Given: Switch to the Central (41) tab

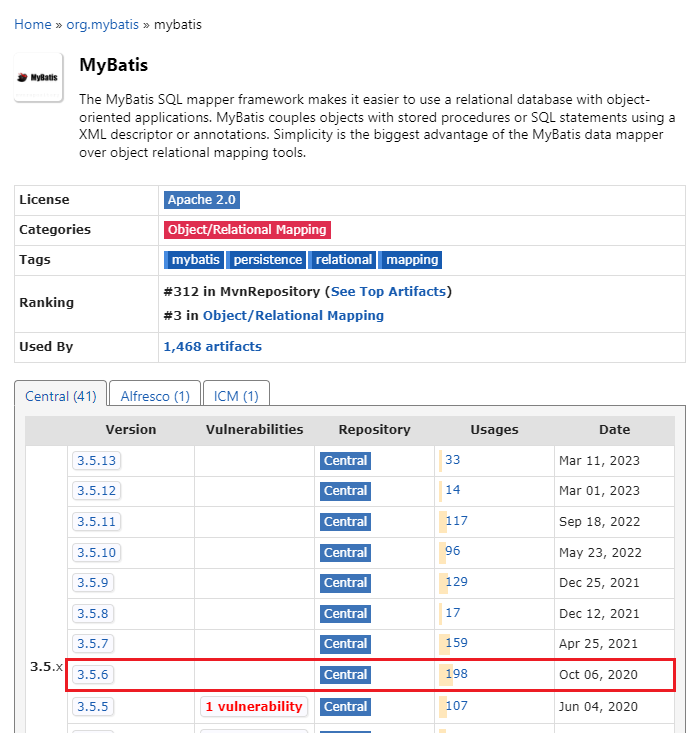Looking at the screenshot, I should tap(61, 396).
